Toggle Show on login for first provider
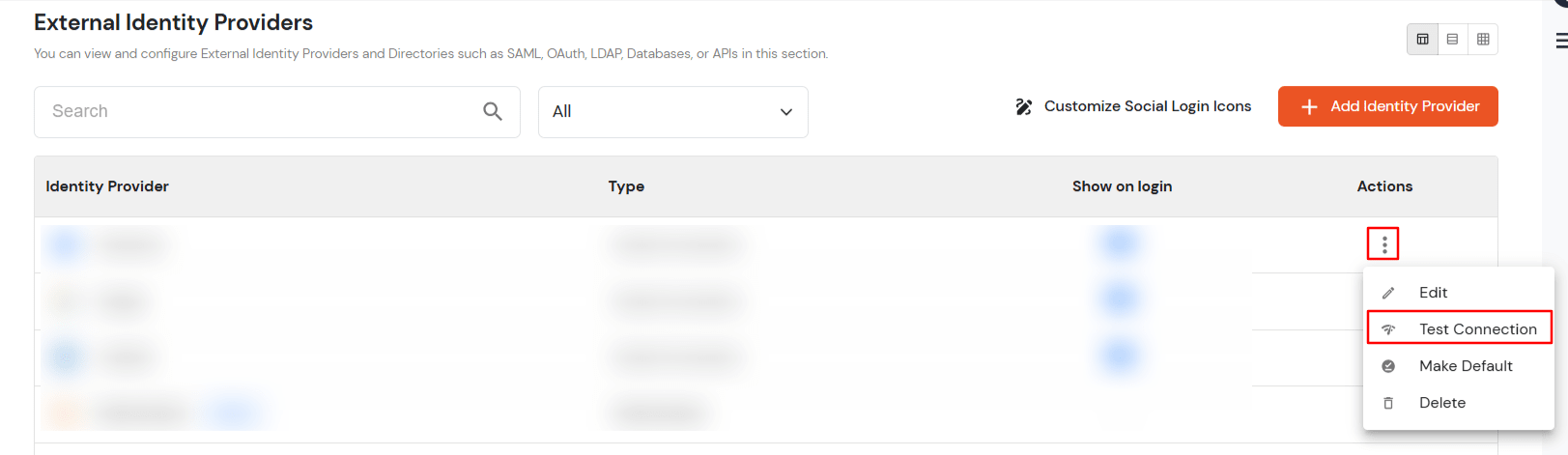This screenshot has height=455, width=1568. point(1120,242)
